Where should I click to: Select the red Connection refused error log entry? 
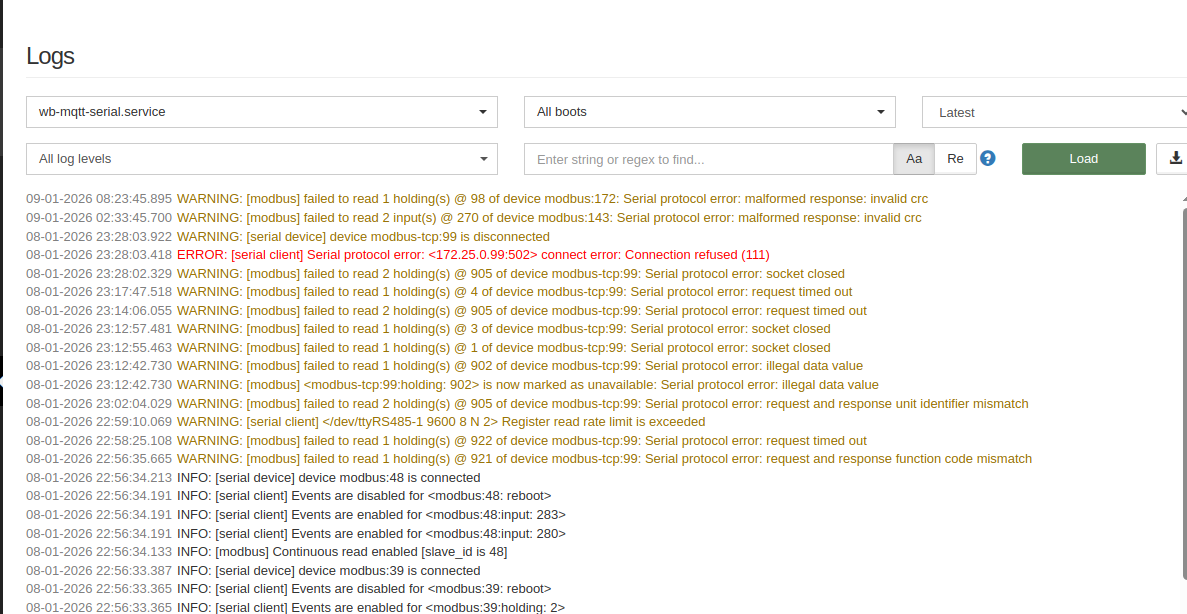(x=473, y=255)
